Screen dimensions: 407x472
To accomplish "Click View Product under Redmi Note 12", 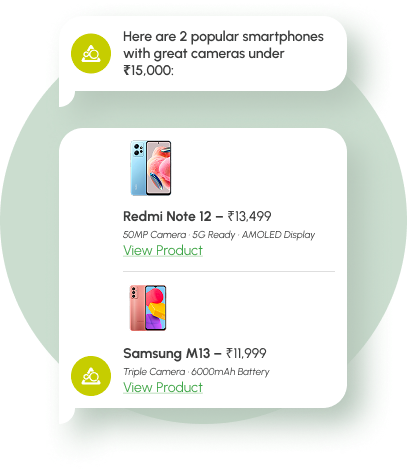I will coord(163,251).
